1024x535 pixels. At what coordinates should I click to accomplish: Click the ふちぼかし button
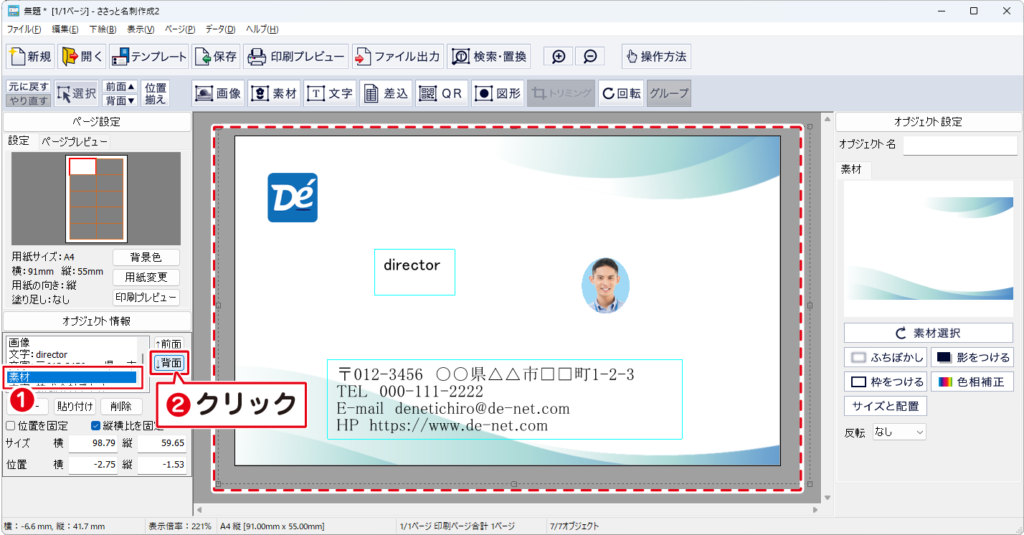(x=885, y=358)
